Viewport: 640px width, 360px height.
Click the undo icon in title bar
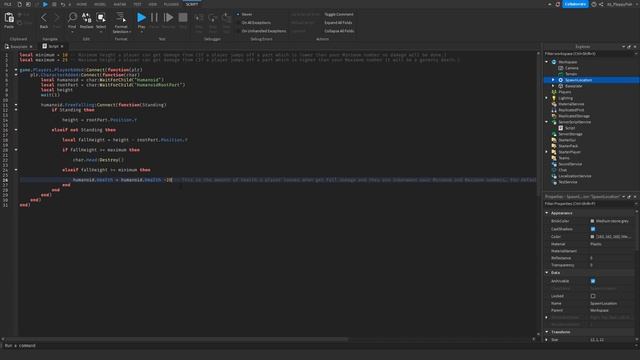[x=62, y=4]
